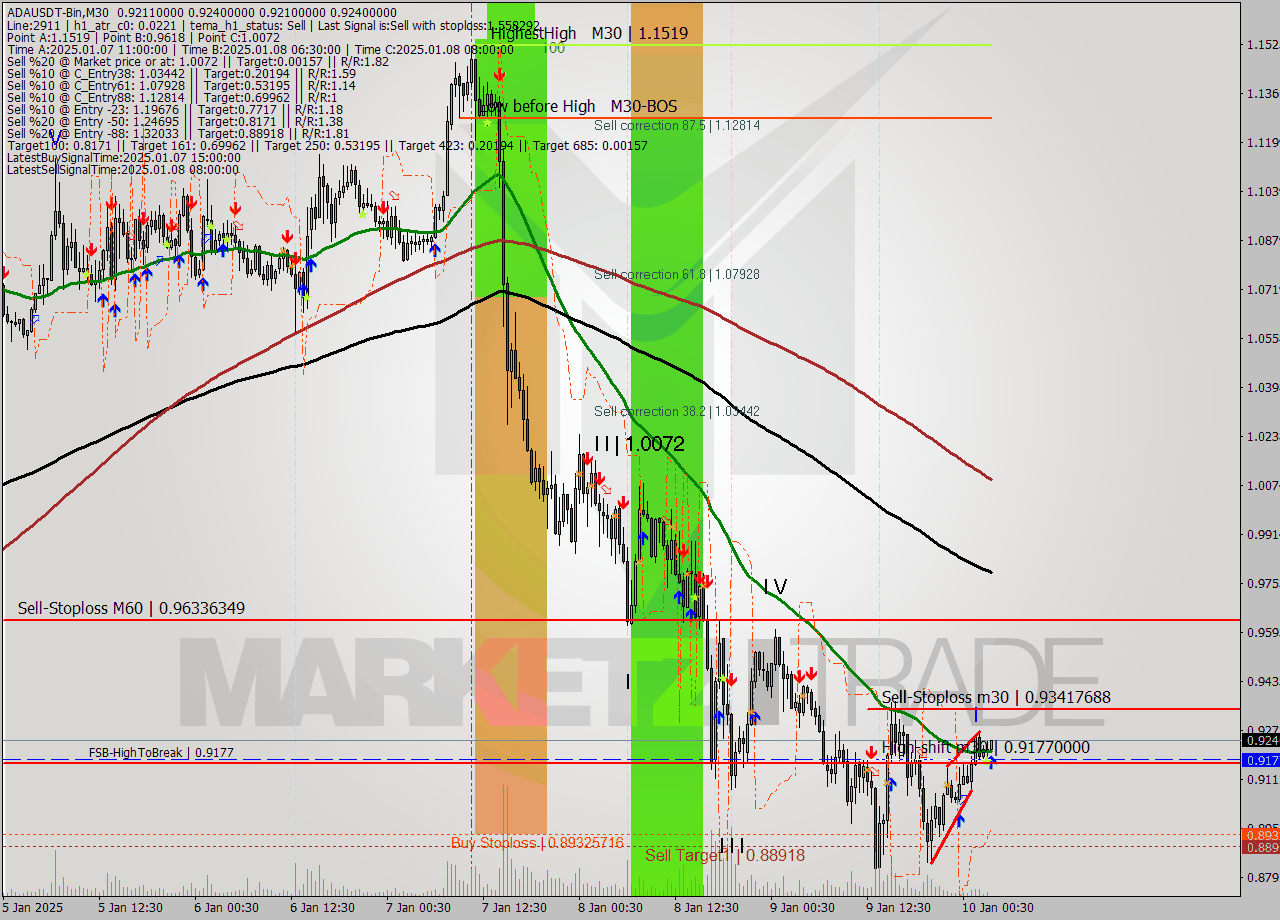
Task: Select the 'Sell %20 @ Entry -88: 1.32033' line
Action: (x=178, y=133)
